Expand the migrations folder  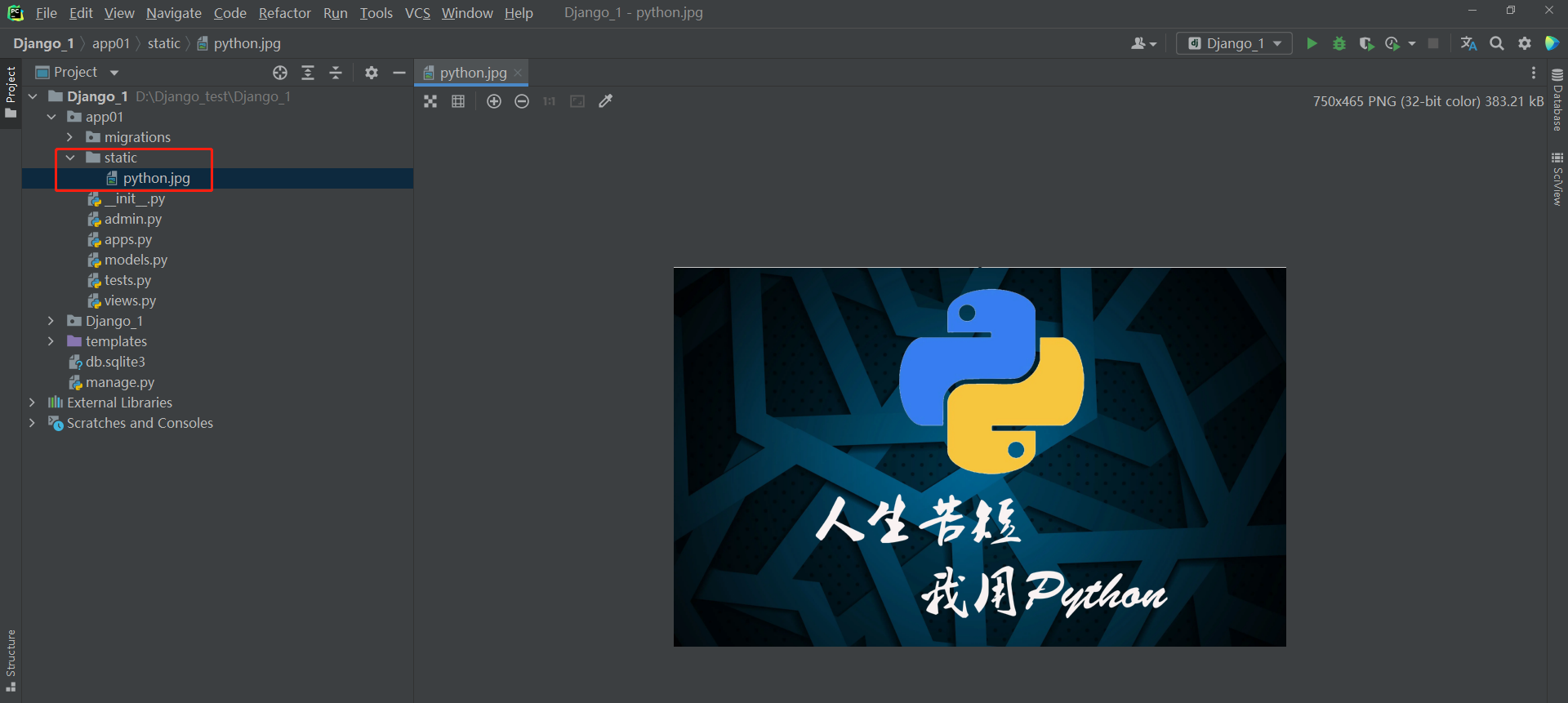pyautogui.click(x=70, y=137)
